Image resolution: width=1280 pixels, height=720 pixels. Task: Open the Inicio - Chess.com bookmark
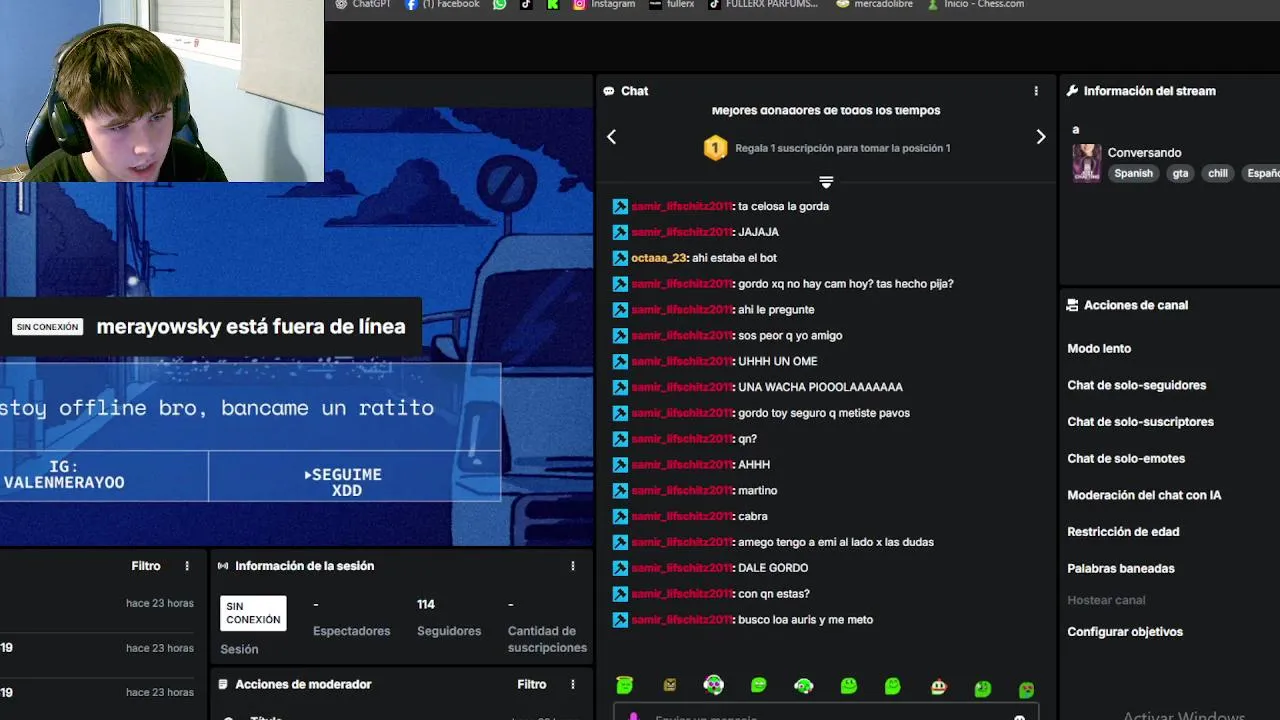976,4
